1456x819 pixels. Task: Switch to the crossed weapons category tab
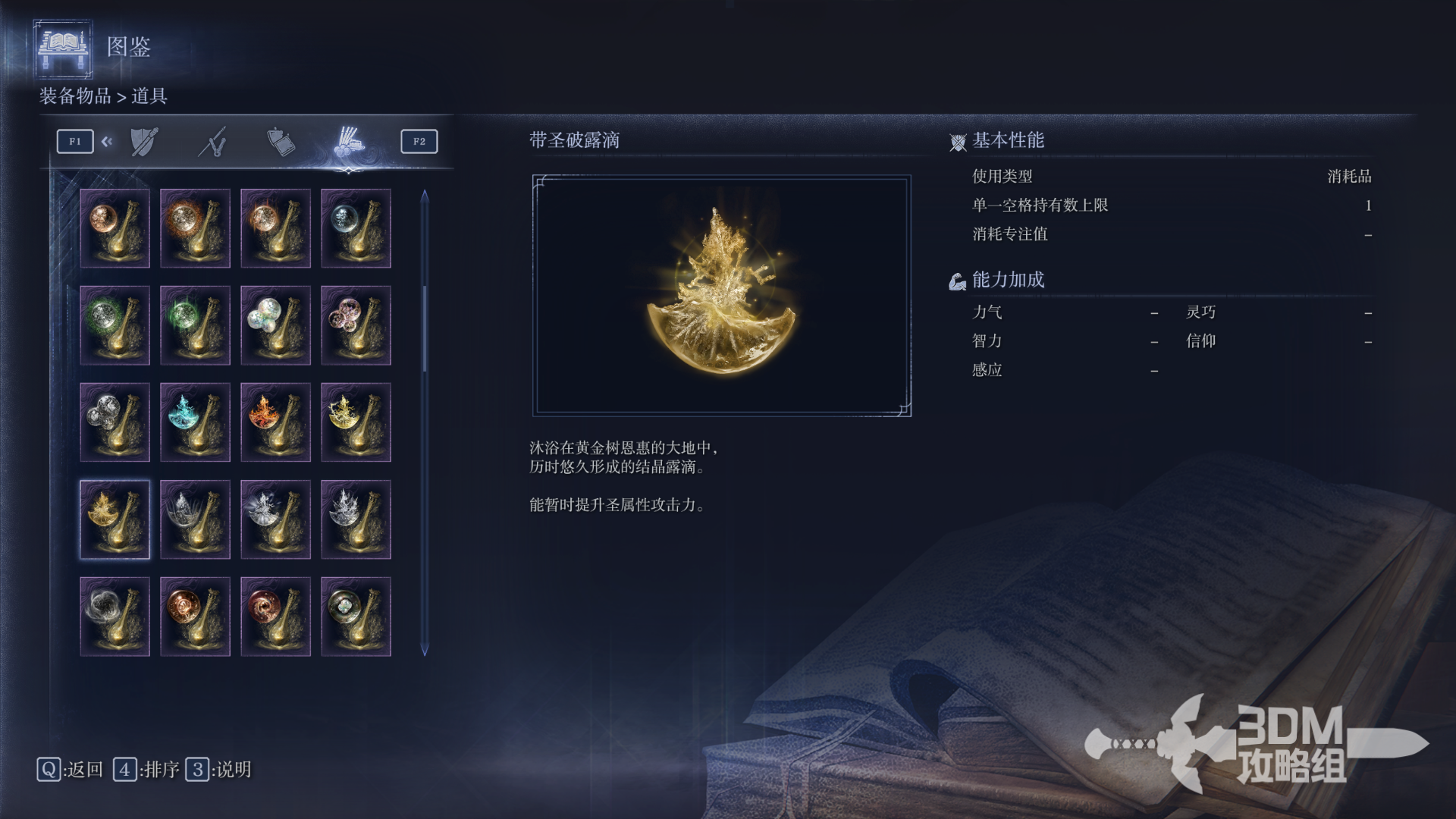point(212,142)
